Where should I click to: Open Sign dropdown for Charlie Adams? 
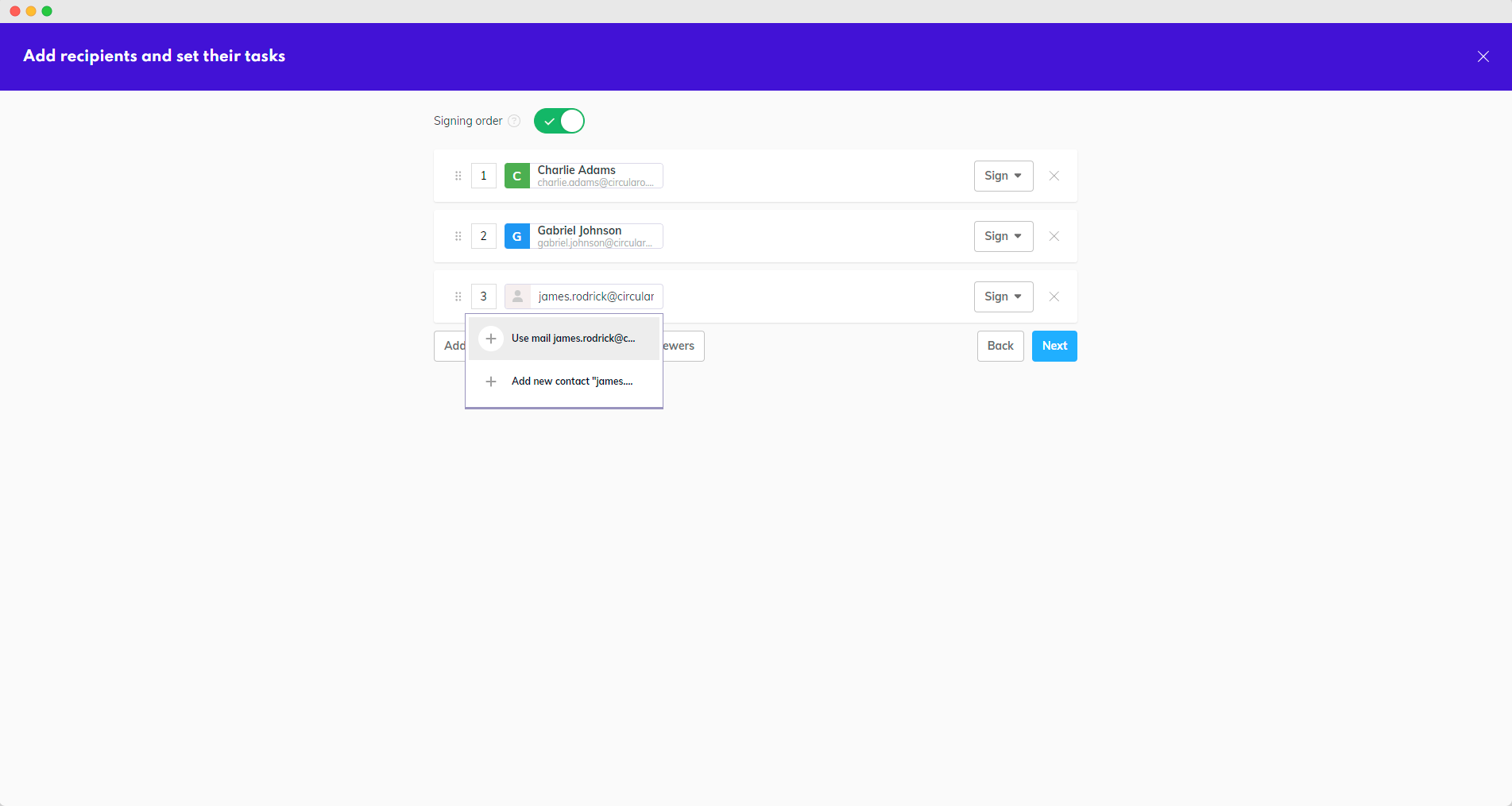coord(1003,176)
